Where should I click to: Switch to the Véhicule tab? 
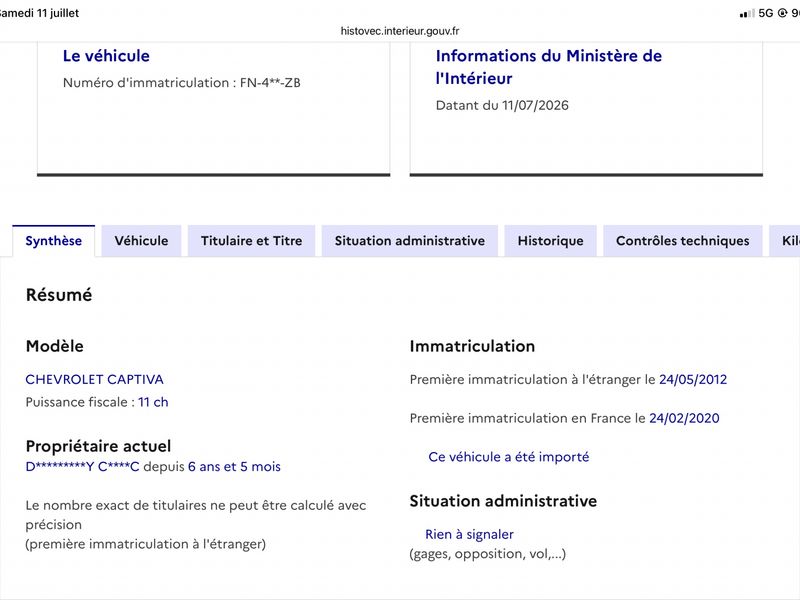click(x=141, y=241)
